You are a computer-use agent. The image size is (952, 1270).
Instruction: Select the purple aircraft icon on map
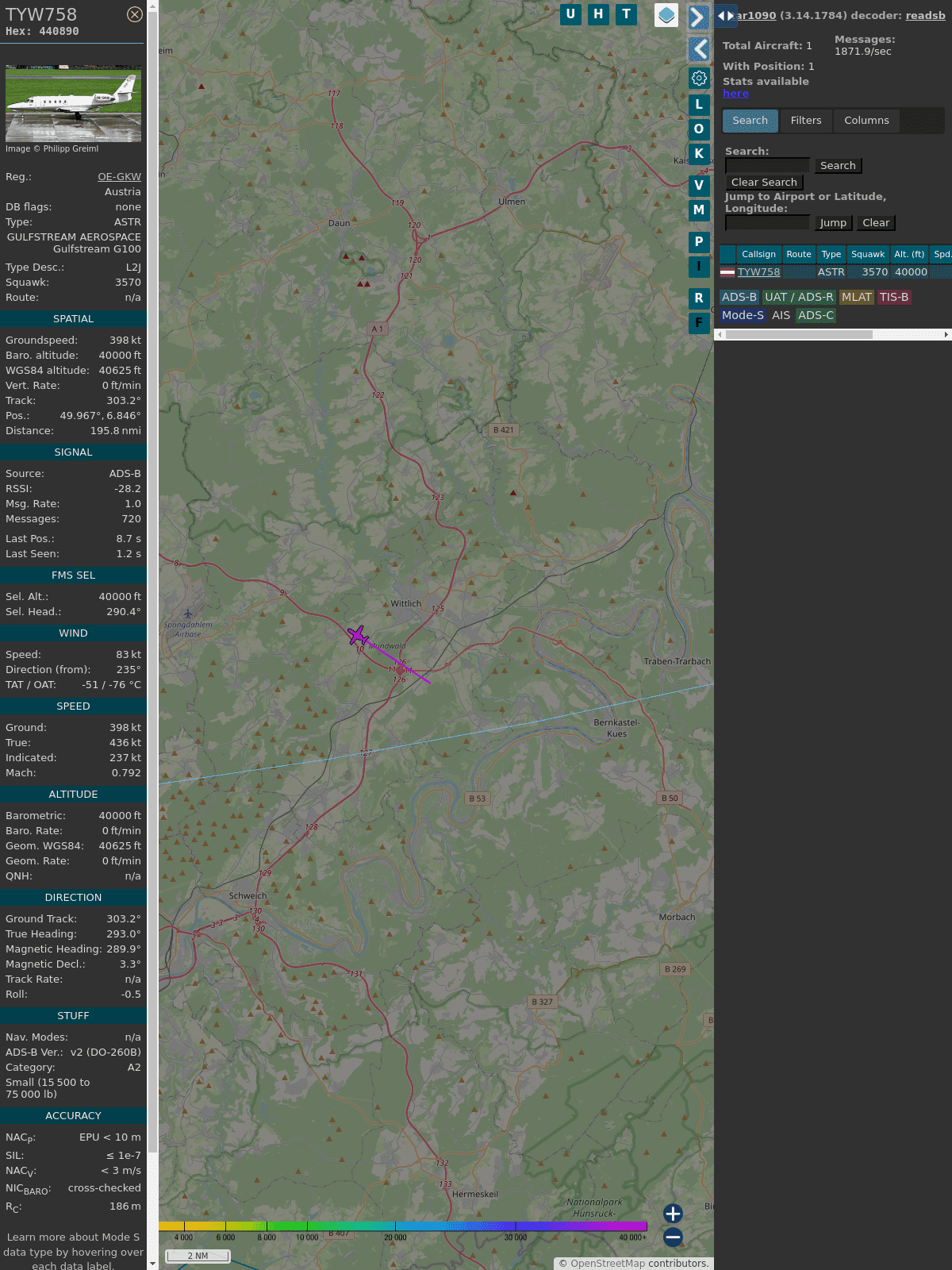(x=358, y=635)
